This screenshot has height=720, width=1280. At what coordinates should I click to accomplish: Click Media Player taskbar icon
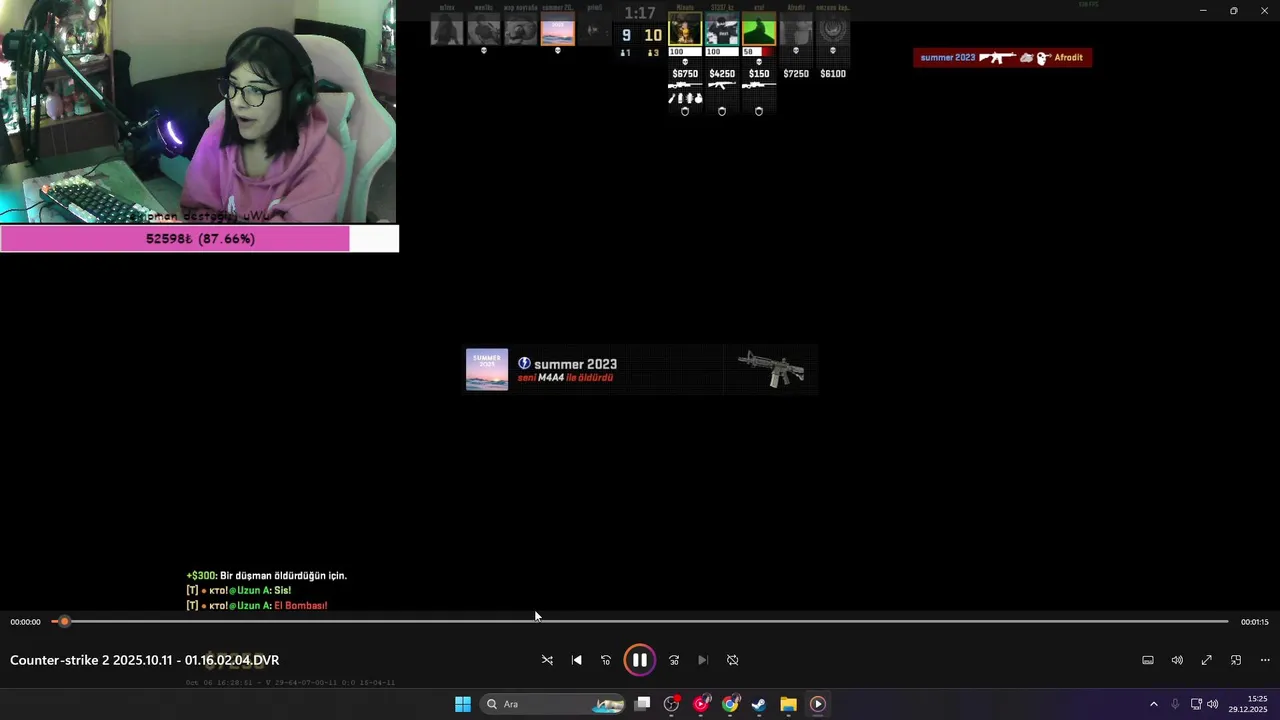817,704
